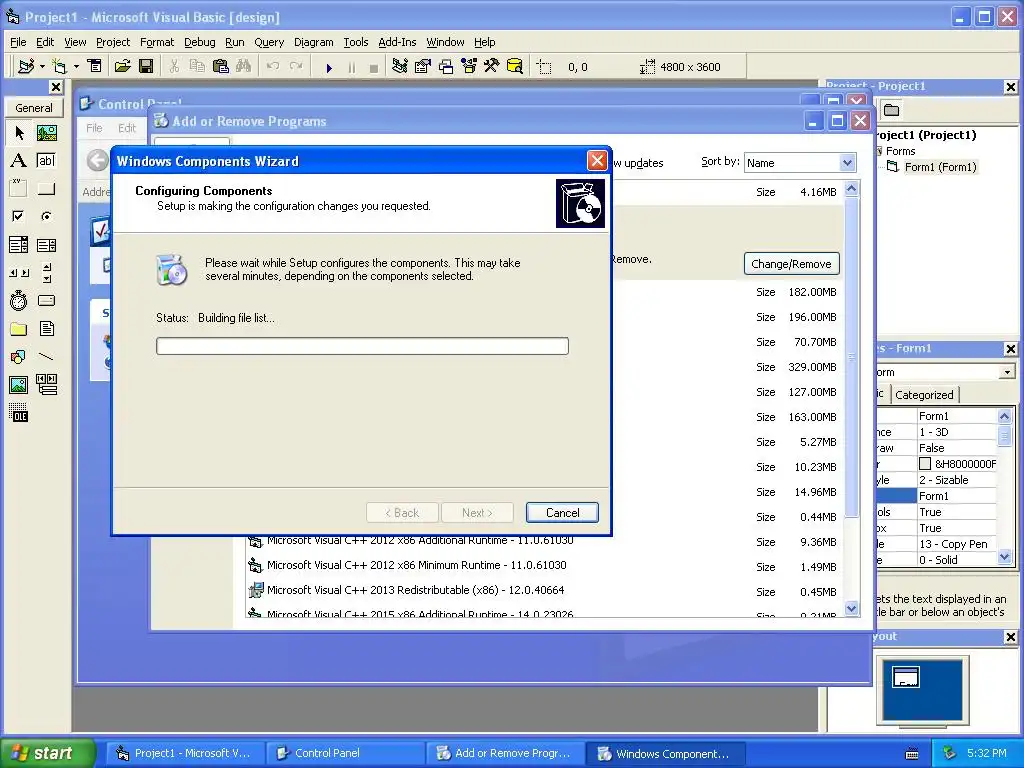Click the Menu Editor toolbar icon
The width and height of the screenshot is (1024, 768).
click(95, 66)
